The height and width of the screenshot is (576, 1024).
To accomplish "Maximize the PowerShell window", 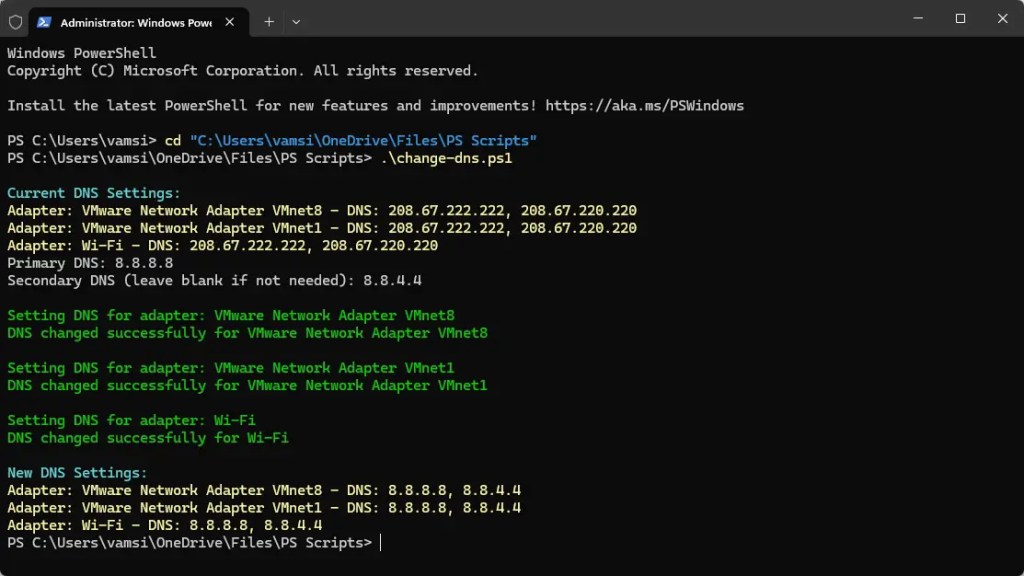I will coord(959,18).
